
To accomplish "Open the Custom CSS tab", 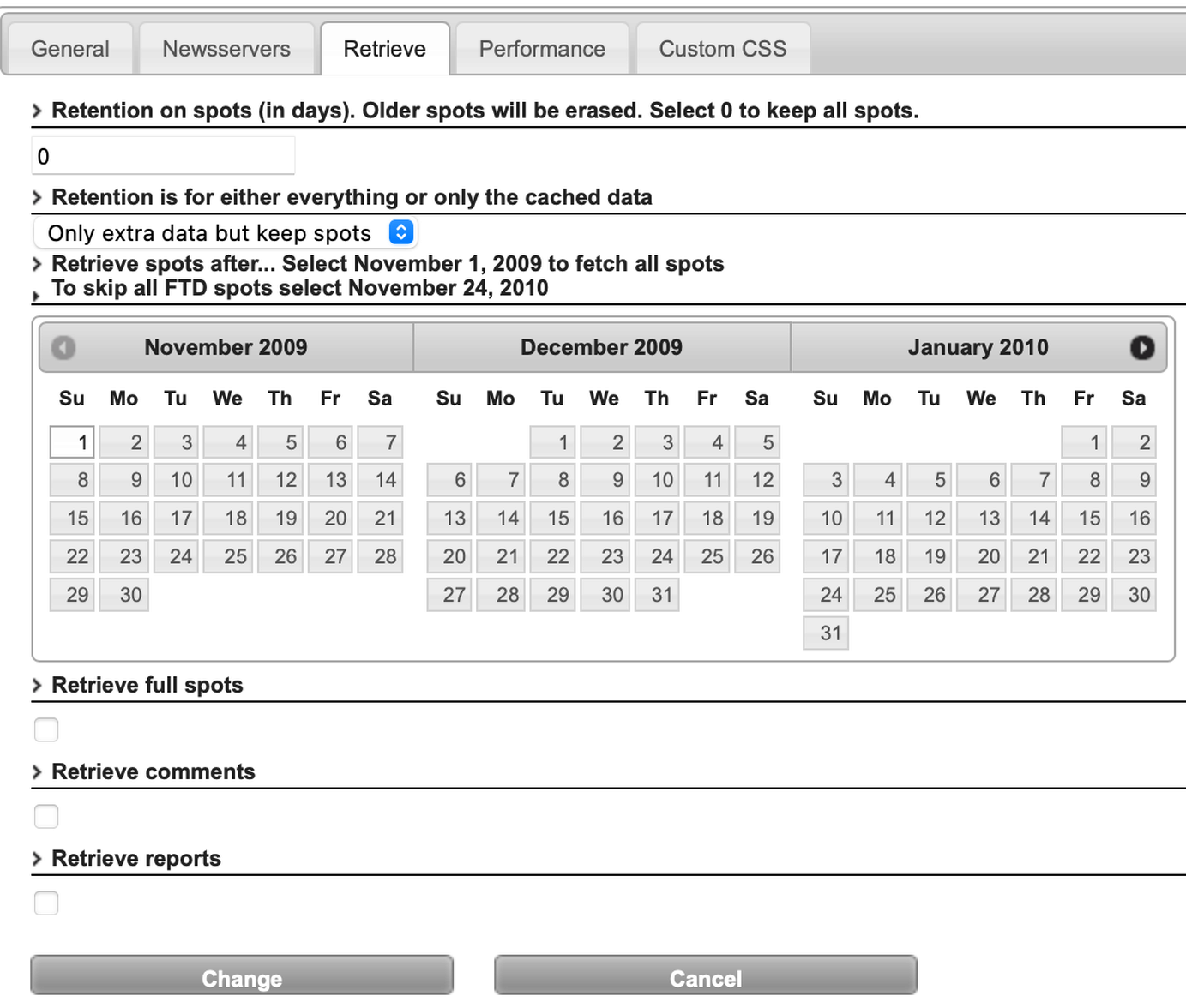I will click(x=723, y=49).
